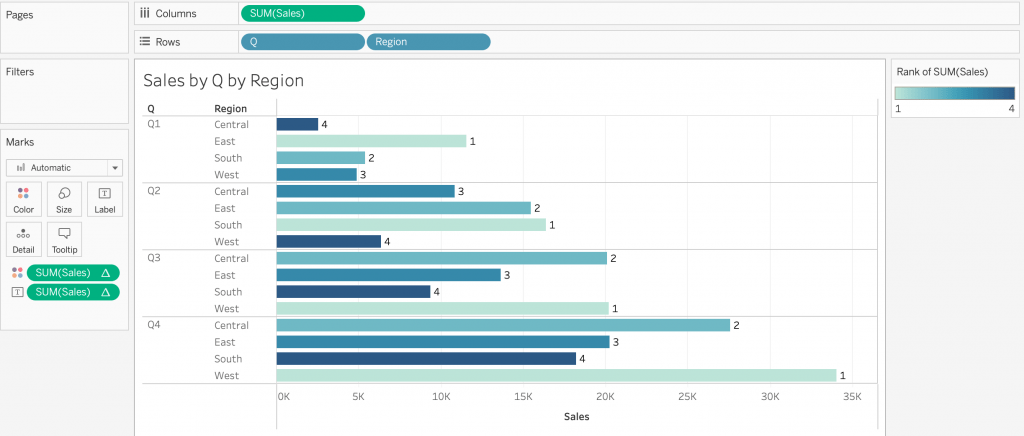Click the Region pill on Rows shelf
1024x436 pixels.
428,42
